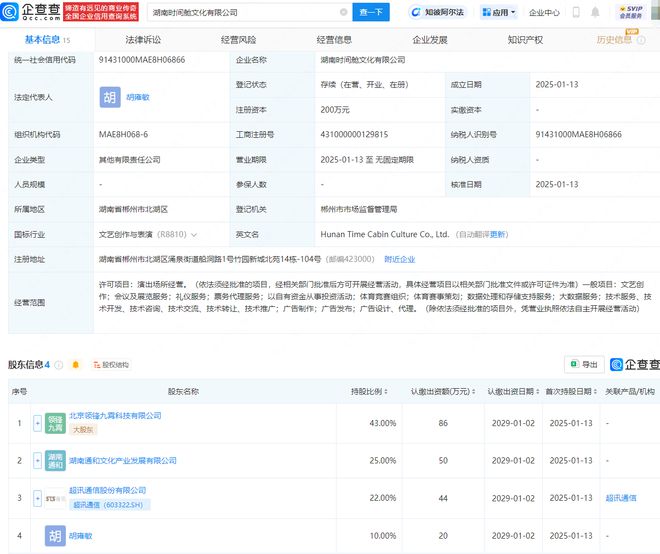Image resolution: width=660 pixels, height=554 pixels.
Task: Click 更新 link next to English name
Action: coord(497,234)
